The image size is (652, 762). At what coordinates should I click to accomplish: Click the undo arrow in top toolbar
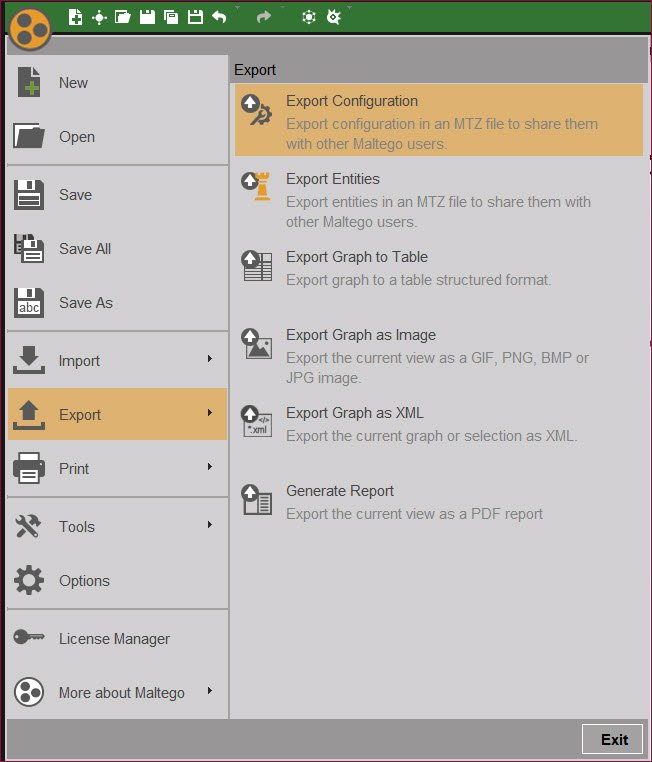pyautogui.click(x=220, y=17)
